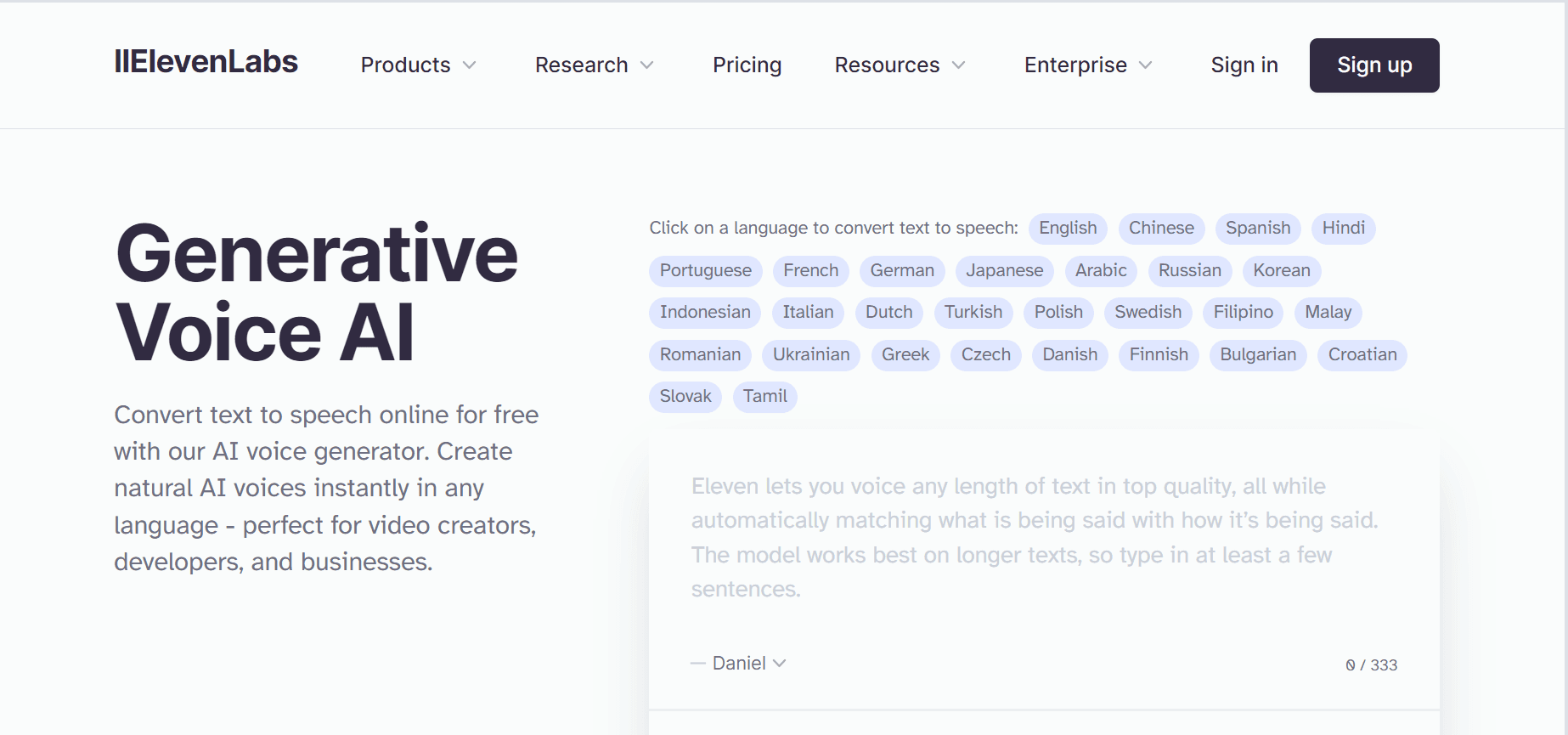Pick the French language chip
This screenshot has width=1568, height=735.
pos(811,271)
